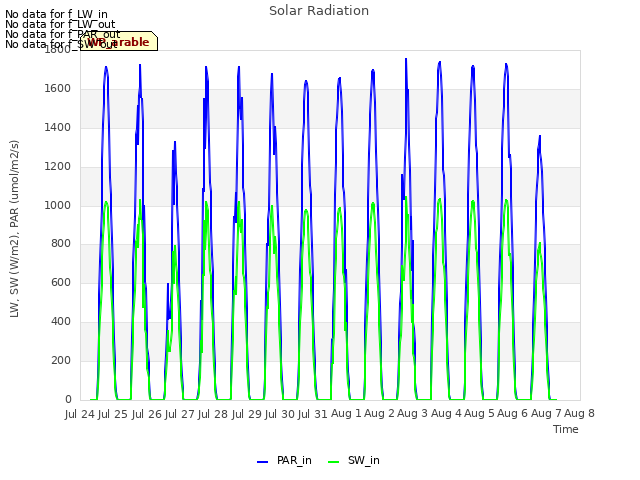Click the green SW_in peak on Aug 6
Screen dimensions: 640x480
(x=540, y=243)
